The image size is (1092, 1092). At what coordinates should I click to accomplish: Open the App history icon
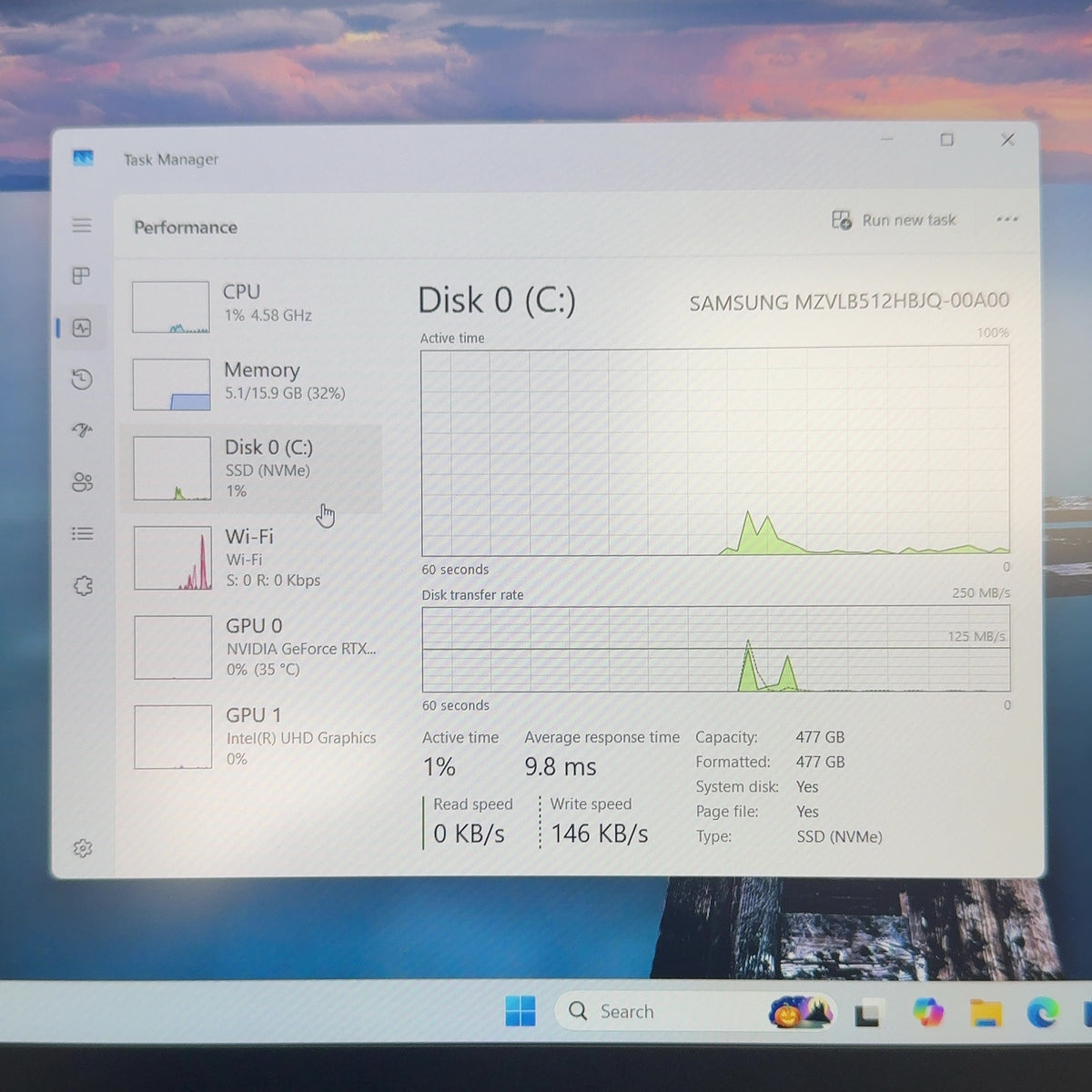pos(82,379)
